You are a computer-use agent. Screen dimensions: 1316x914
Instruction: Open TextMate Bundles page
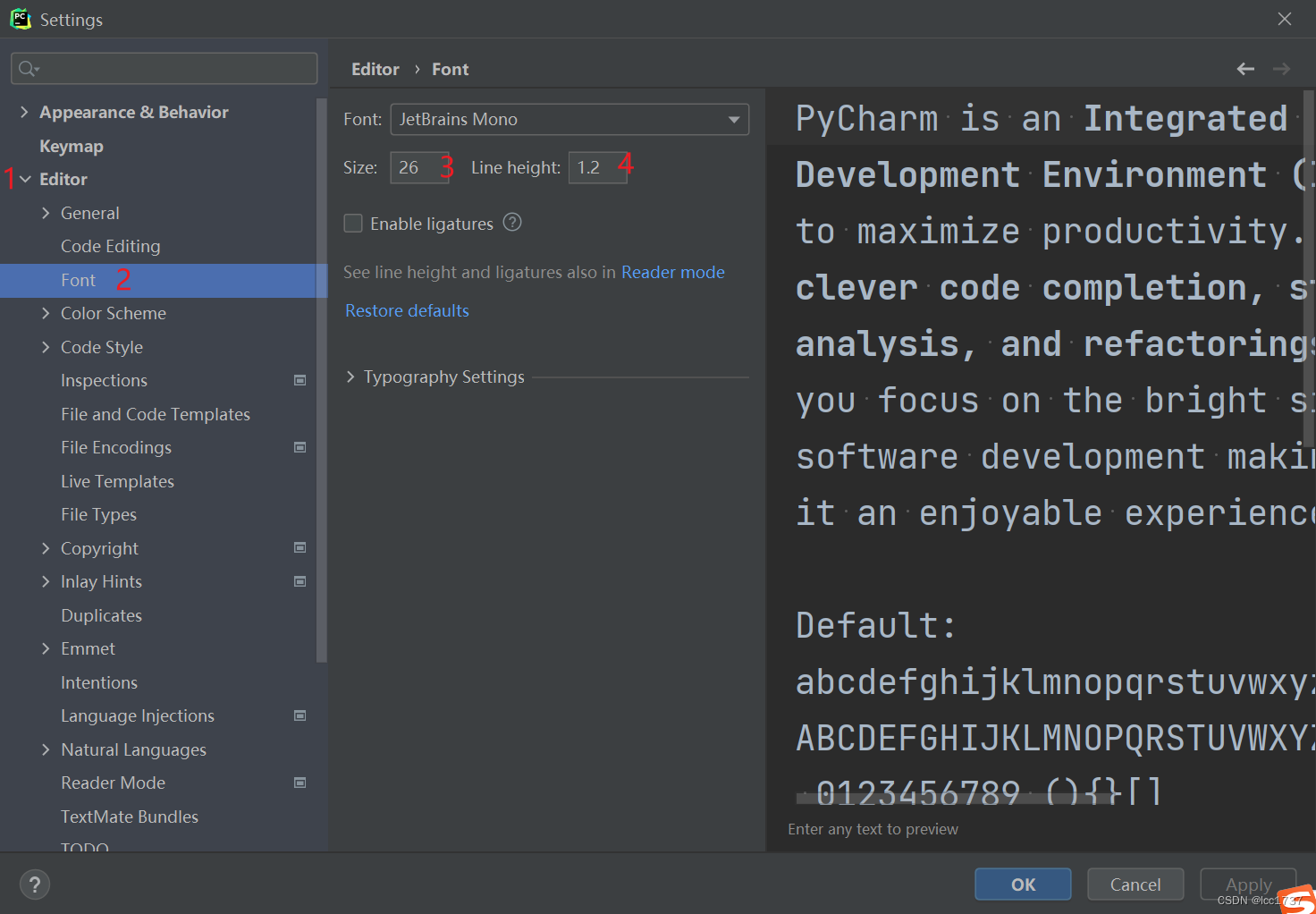point(130,817)
